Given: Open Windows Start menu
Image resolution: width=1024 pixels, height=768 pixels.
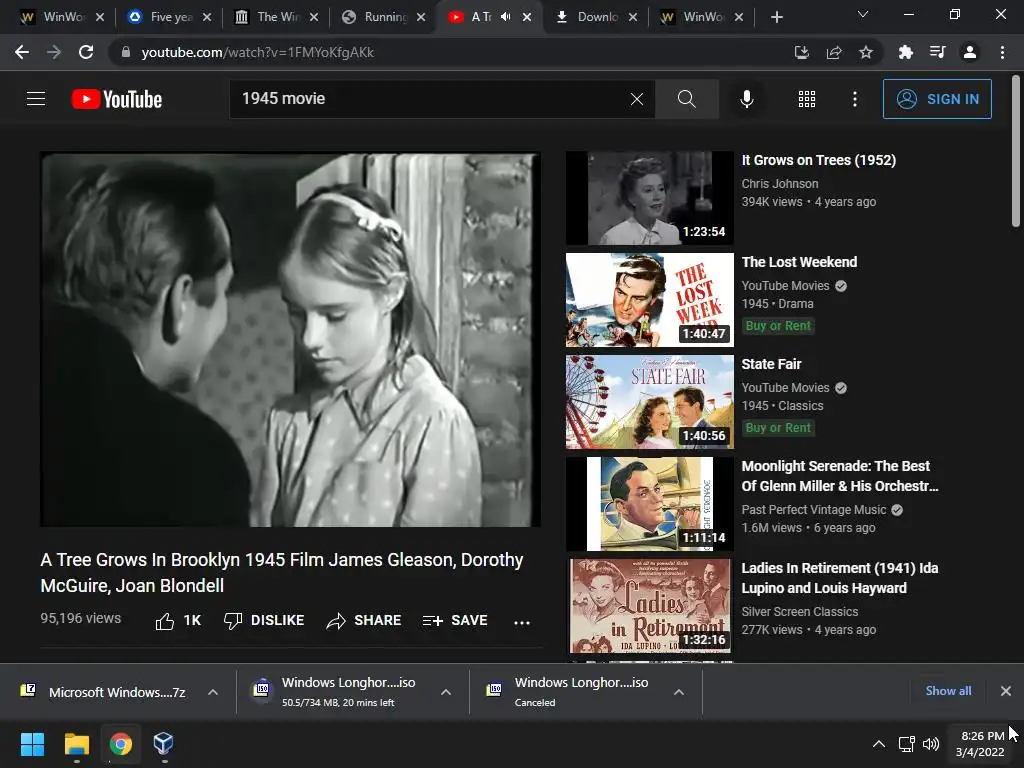Looking at the screenshot, I should 32,744.
